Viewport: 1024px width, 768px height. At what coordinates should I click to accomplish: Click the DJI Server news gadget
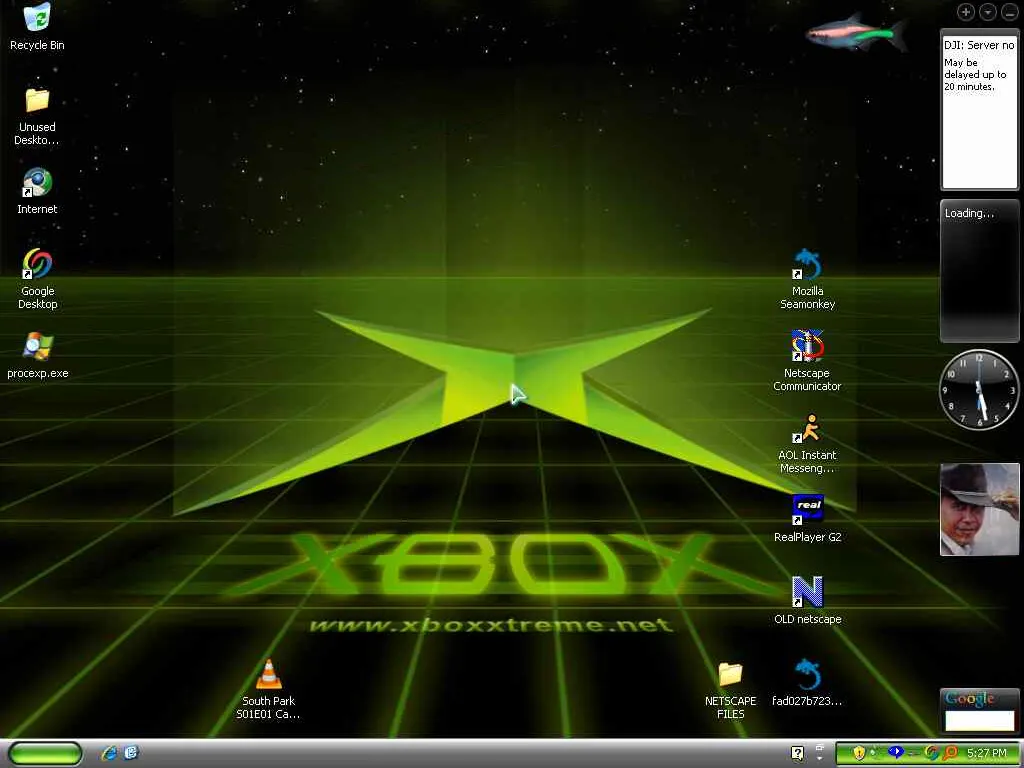click(x=979, y=110)
